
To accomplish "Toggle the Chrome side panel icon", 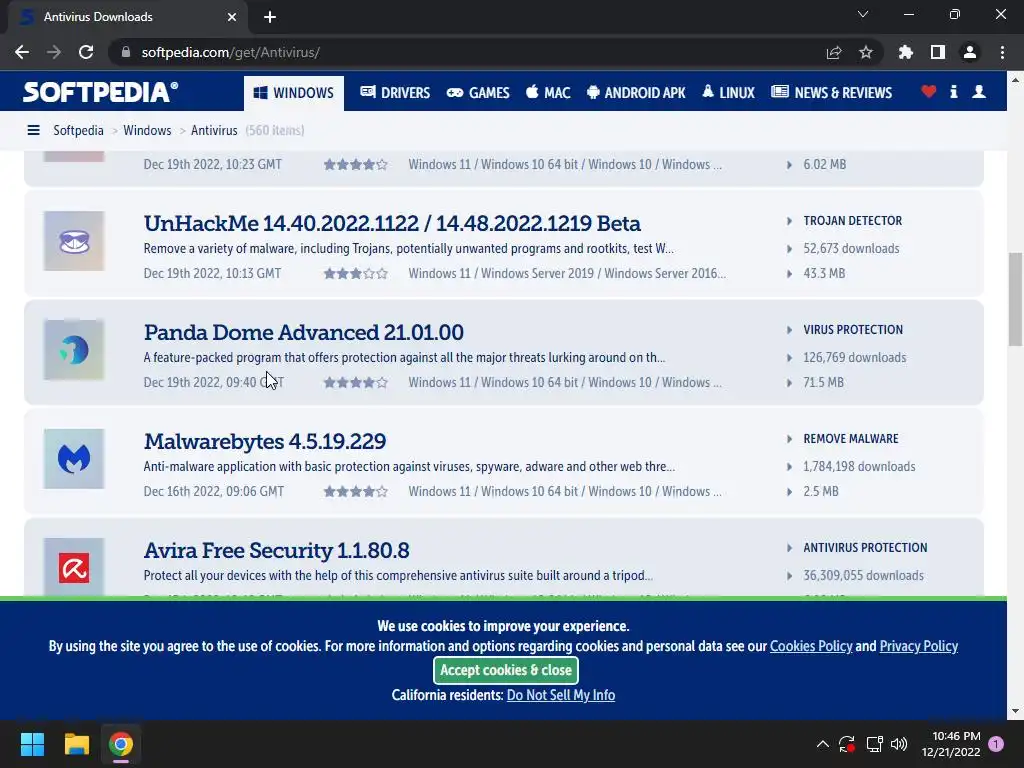I will pos(938,52).
